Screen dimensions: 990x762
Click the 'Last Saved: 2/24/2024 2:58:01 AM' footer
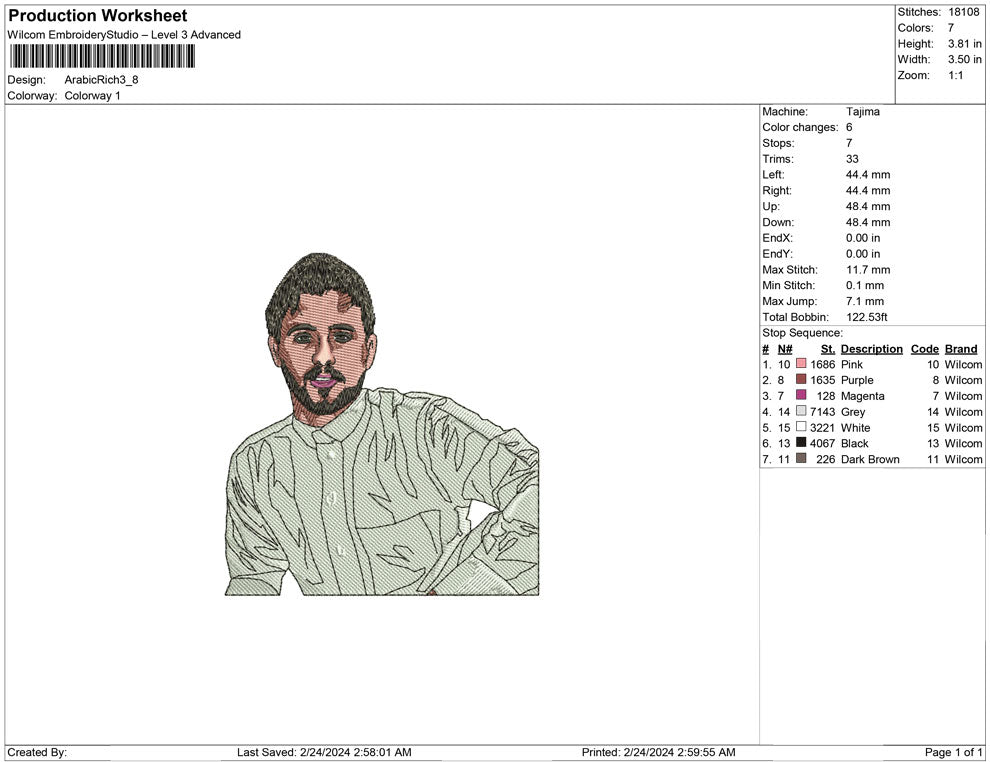pyautogui.click(x=324, y=752)
